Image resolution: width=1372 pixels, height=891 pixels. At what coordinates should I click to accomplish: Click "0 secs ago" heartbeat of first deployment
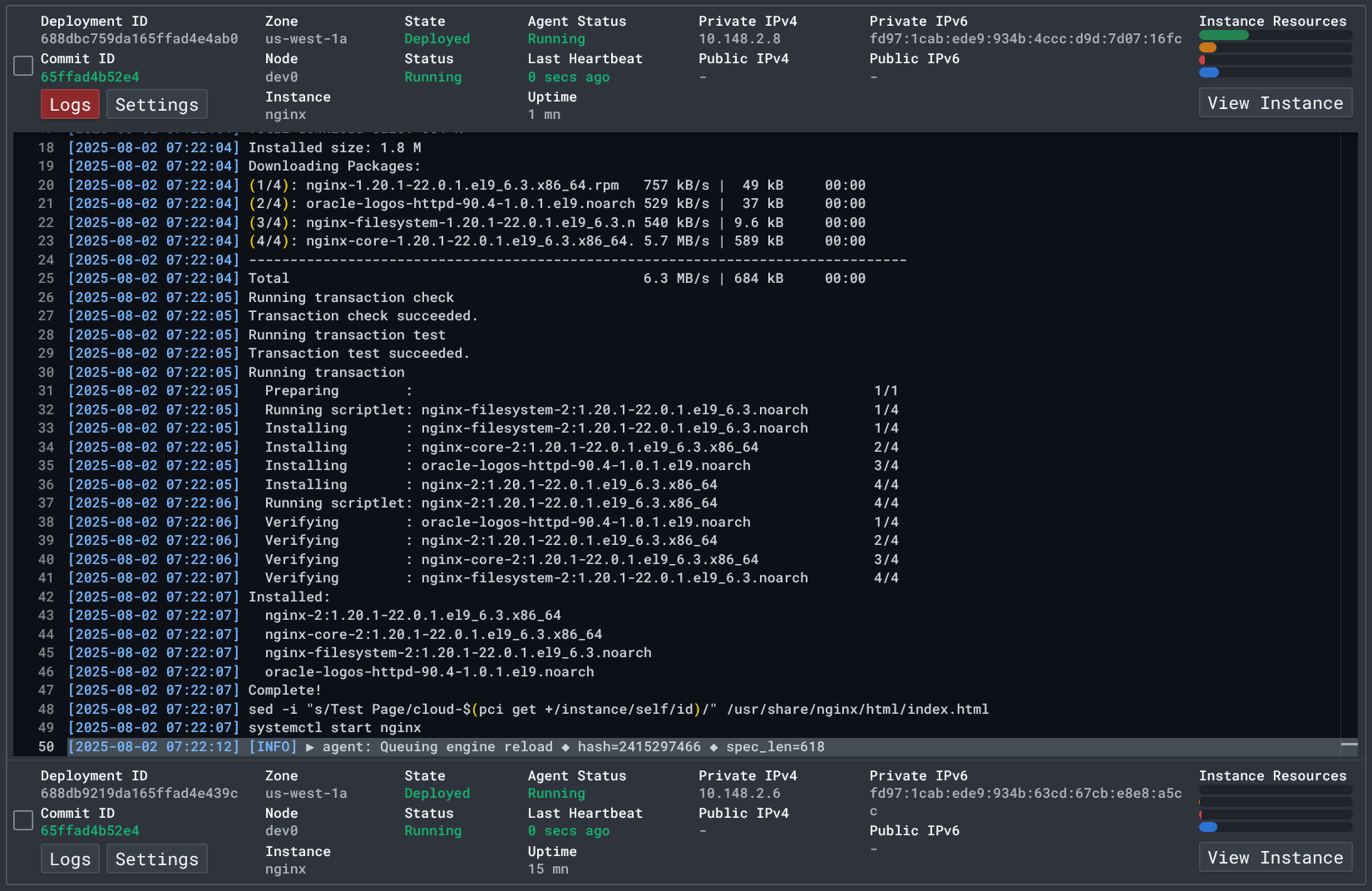pyautogui.click(x=569, y=77)
